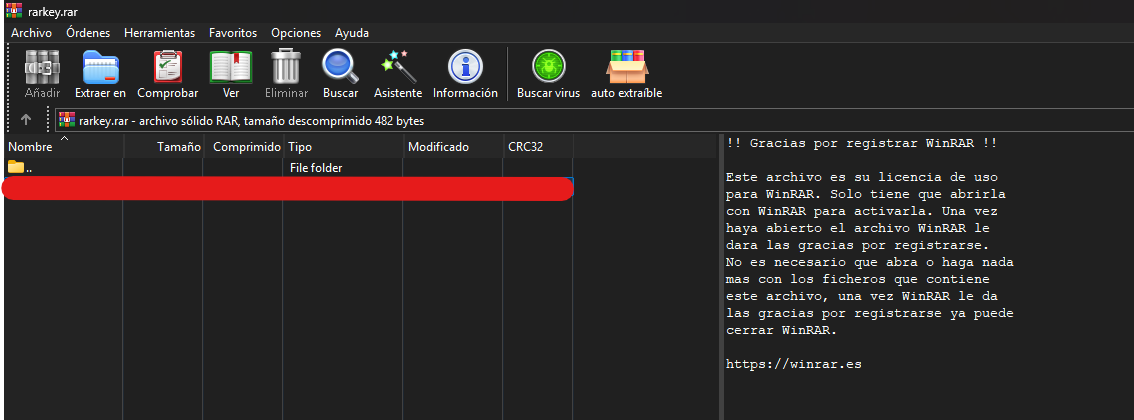Click the WinRAR title bar icon
This screenshot has height=420, width=1134.
pos(13,12)
